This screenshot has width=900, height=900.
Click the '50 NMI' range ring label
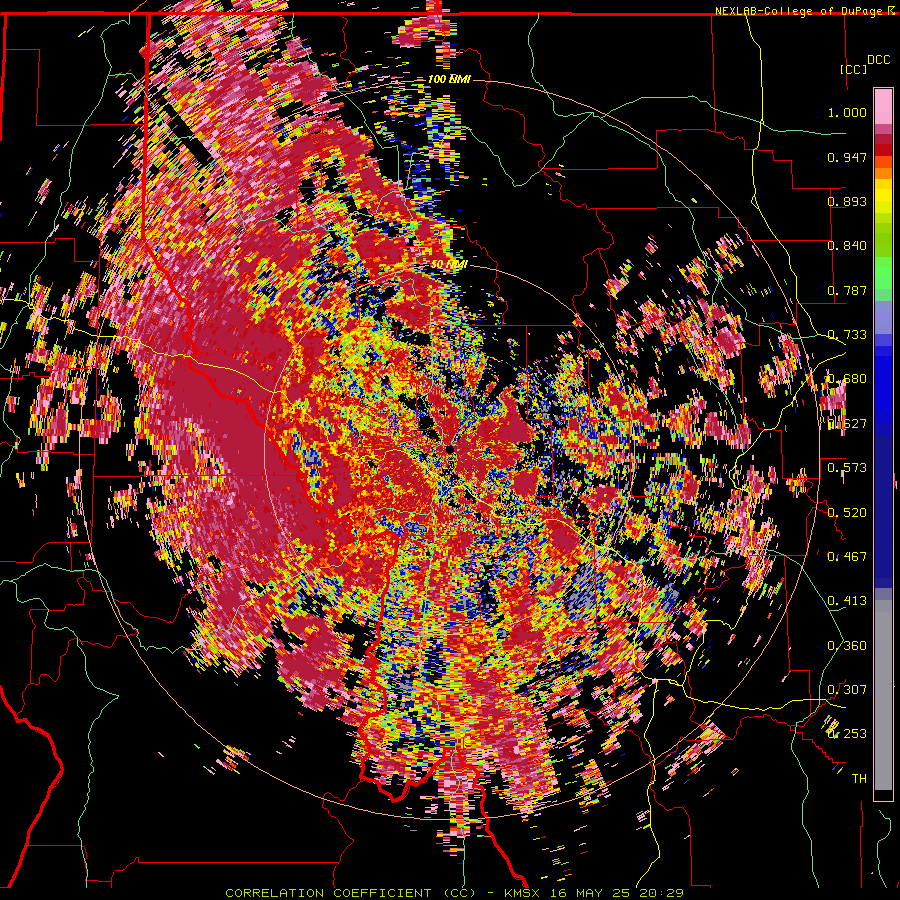[x=449, y=264]
